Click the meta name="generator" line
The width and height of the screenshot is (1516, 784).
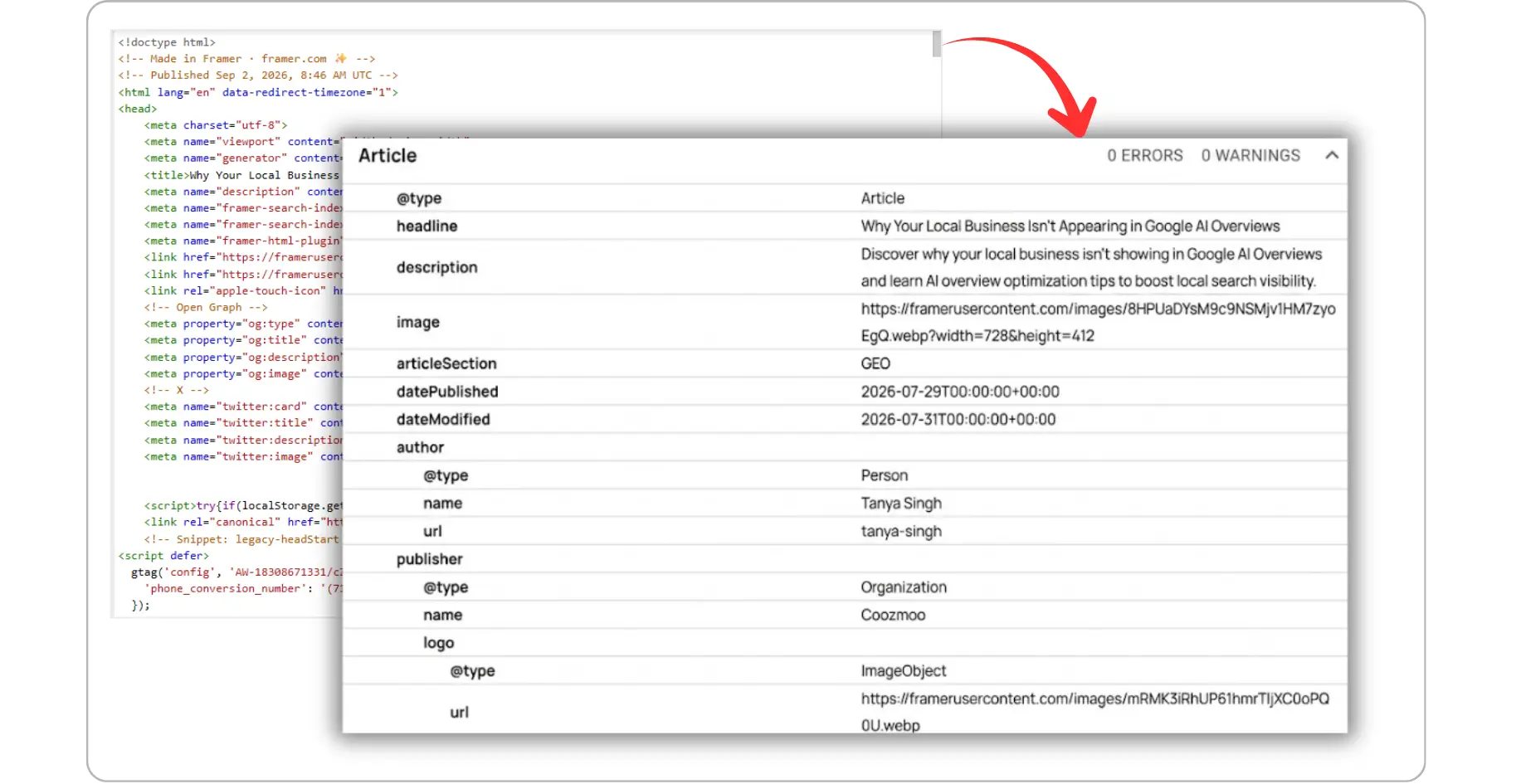point(243,158)
